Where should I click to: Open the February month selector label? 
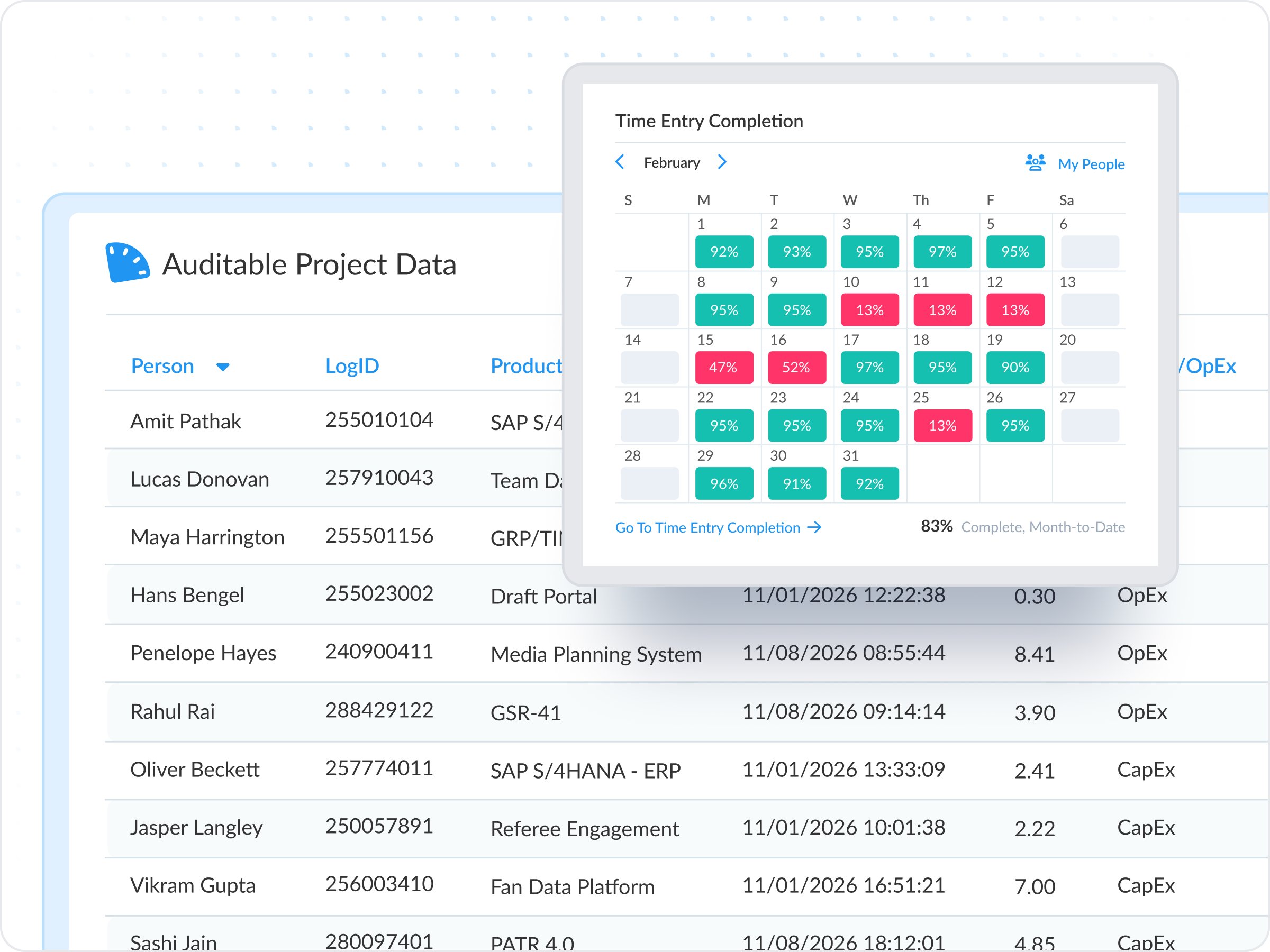click(671, 163)
